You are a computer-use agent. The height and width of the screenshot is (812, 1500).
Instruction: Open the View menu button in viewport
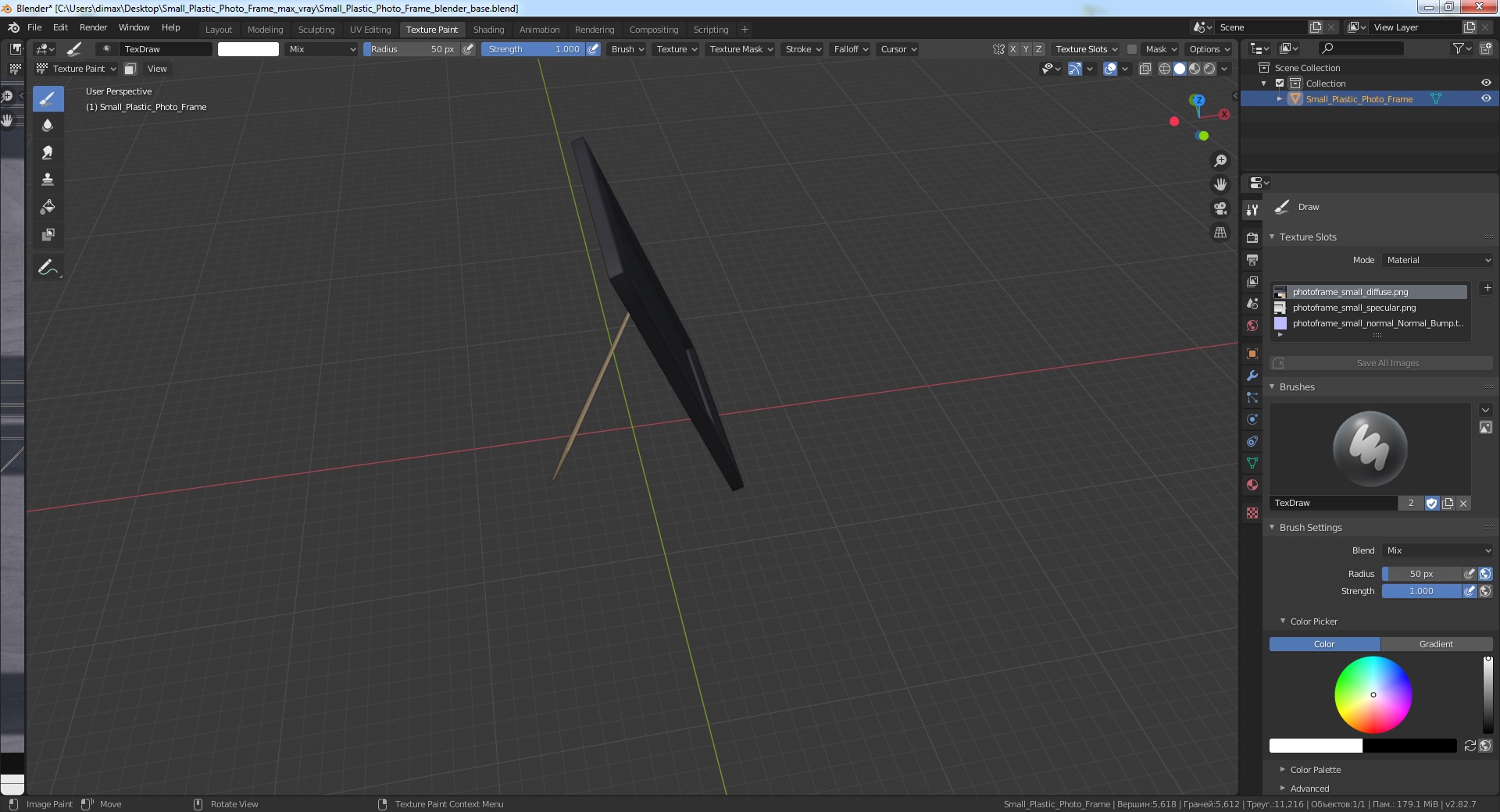pos(157,69)
